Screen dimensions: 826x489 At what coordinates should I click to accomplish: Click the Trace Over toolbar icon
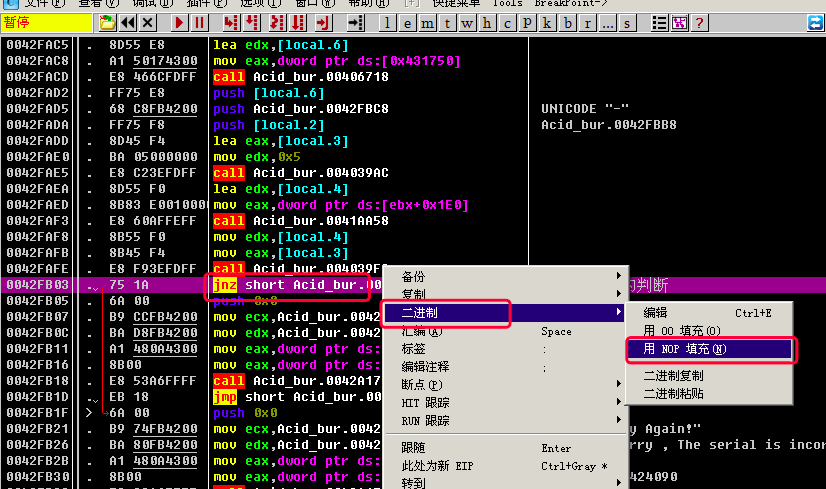tap(299, 23)
